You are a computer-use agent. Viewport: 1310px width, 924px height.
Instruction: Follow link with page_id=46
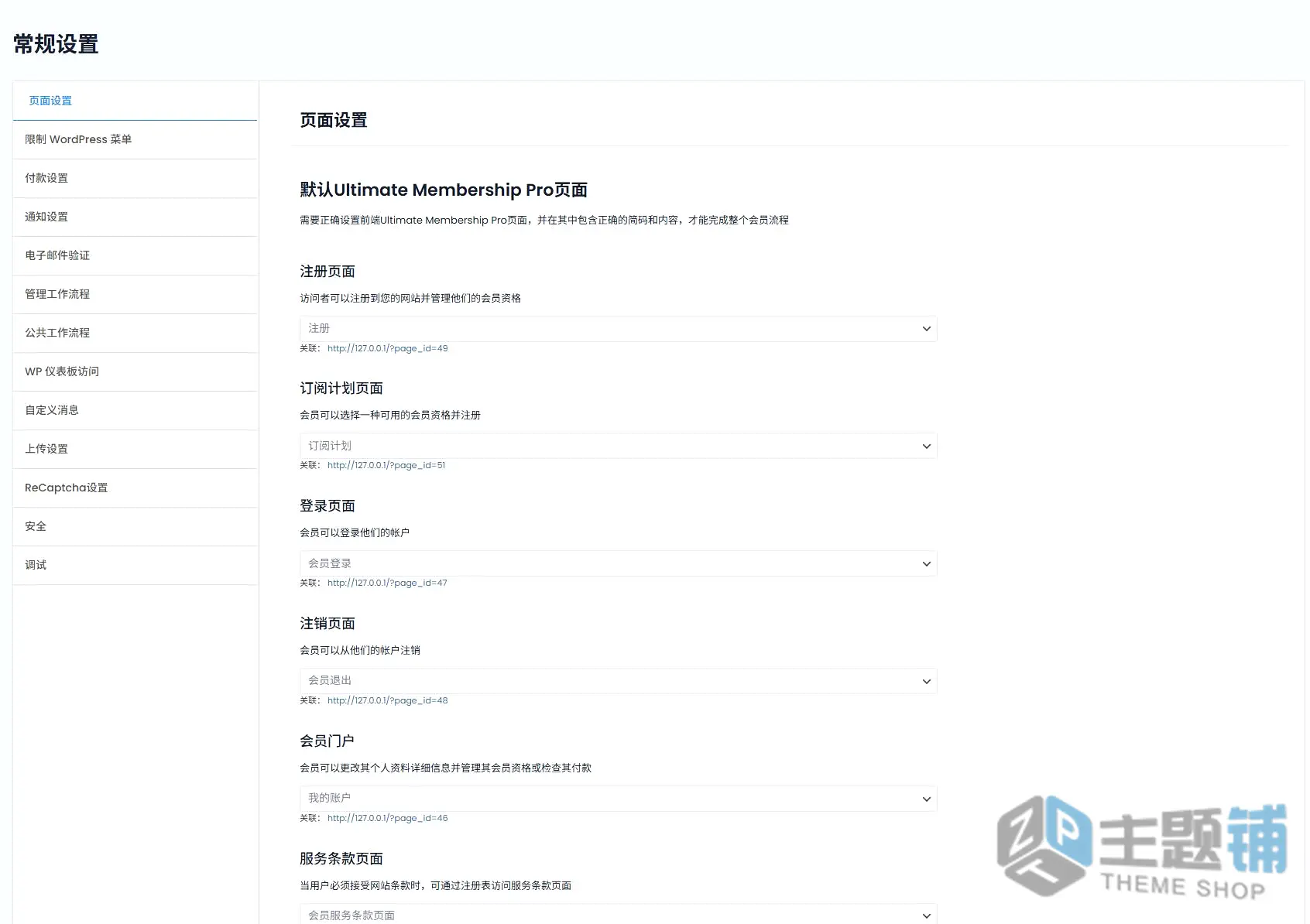tap(387, 818)
